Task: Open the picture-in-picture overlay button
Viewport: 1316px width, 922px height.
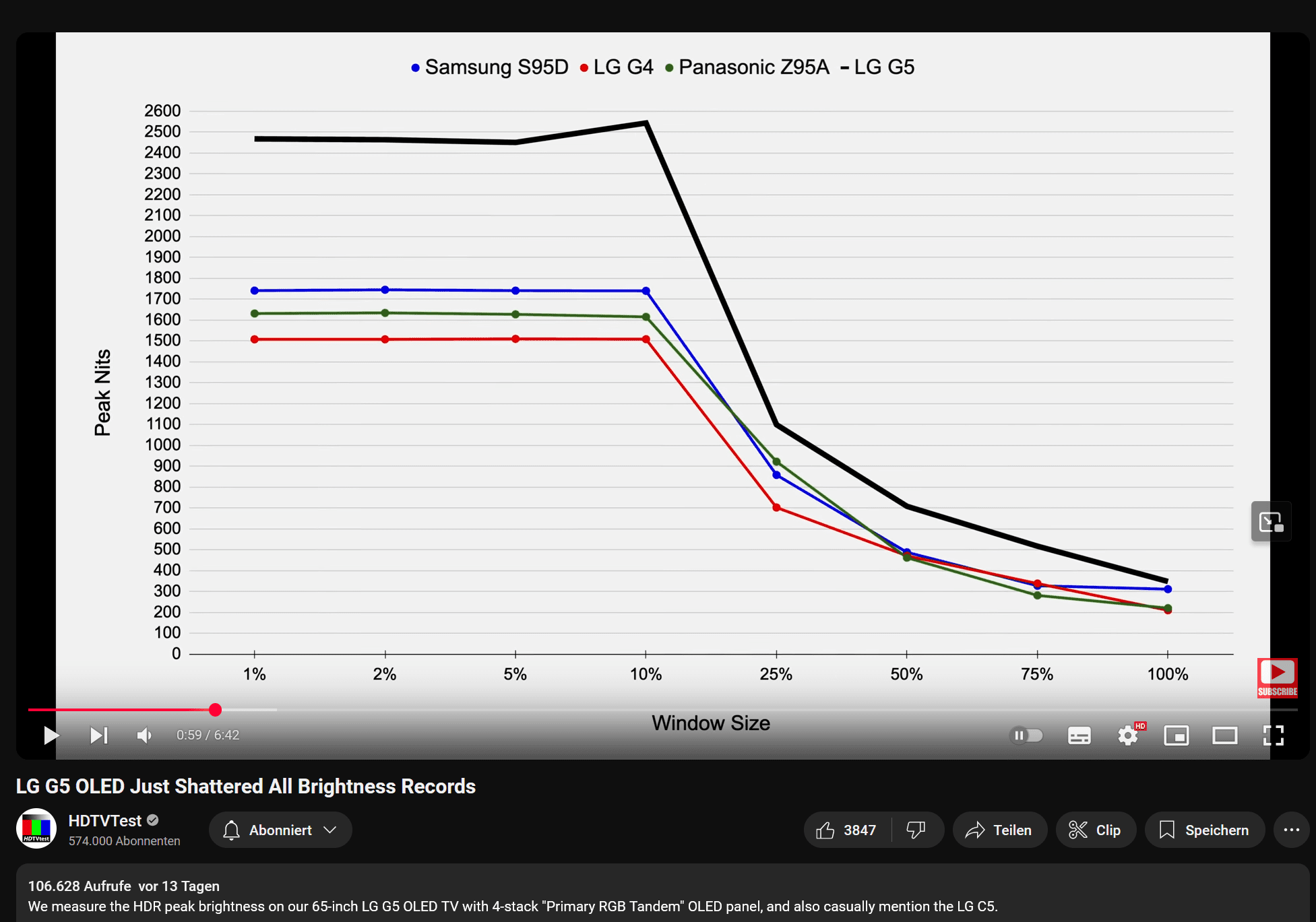Action: coord(1271,521)
